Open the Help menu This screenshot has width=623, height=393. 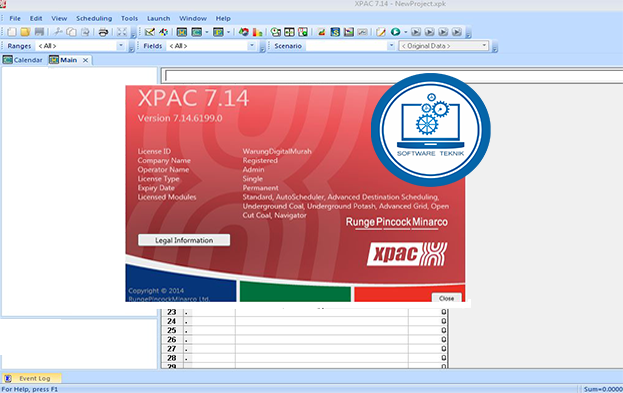pyautogui.click(x=223, y=18)
